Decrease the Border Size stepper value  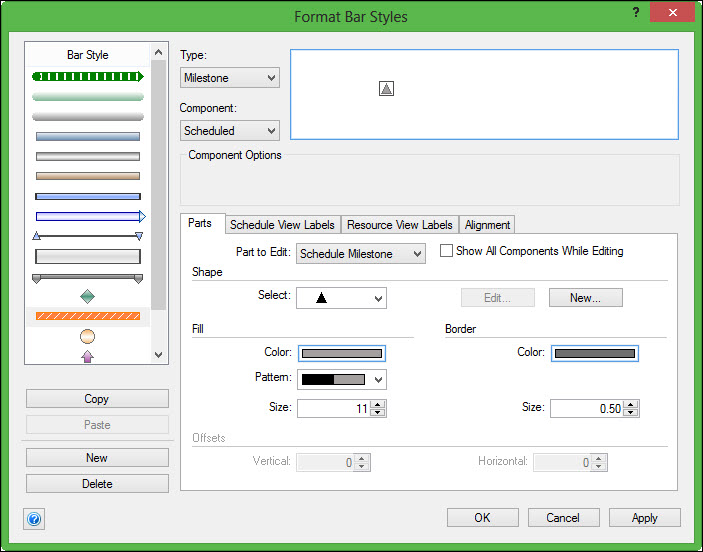[631, 412]
